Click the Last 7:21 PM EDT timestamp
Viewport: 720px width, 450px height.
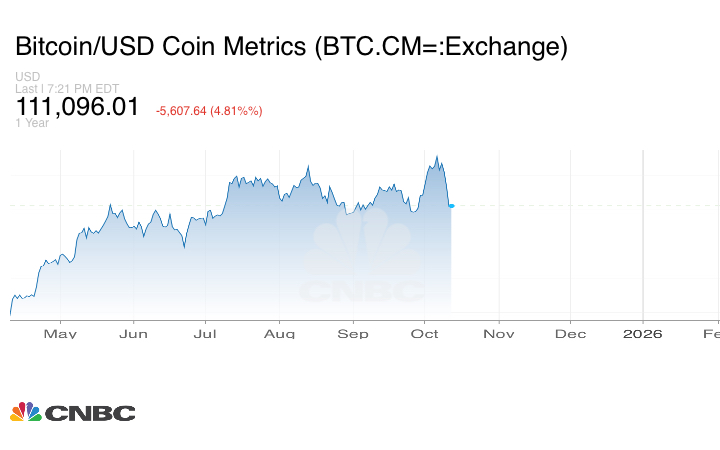67,89
